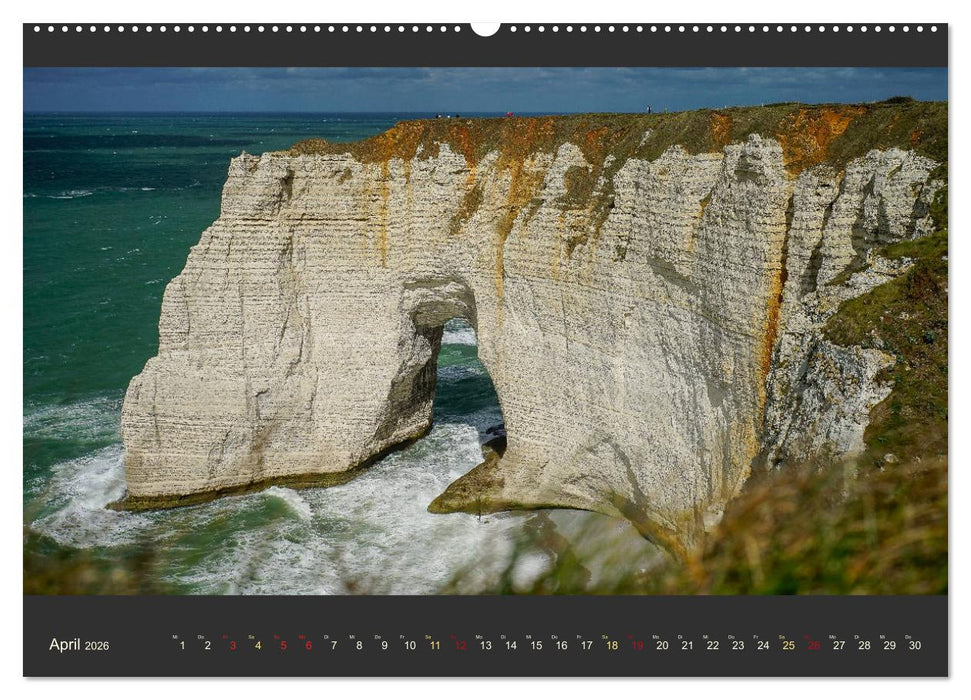
Task: Select red Sunday date 12
Action: [460, 646]
